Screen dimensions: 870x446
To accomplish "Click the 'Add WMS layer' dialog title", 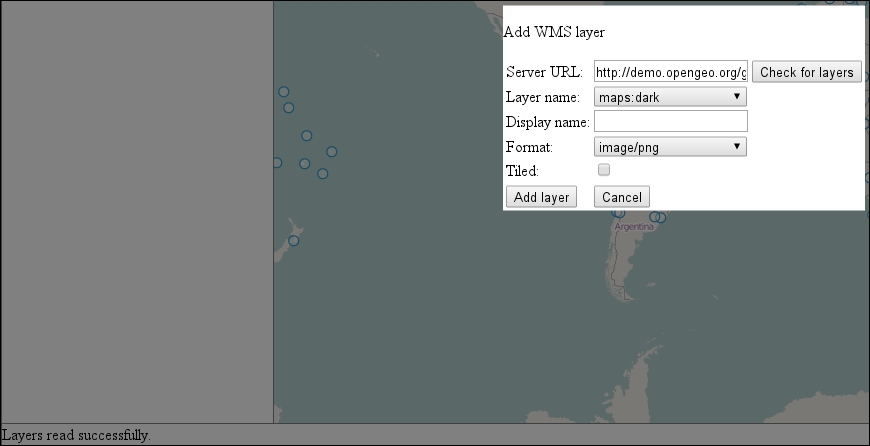I will pyautogui.click(x=554, y=32).
